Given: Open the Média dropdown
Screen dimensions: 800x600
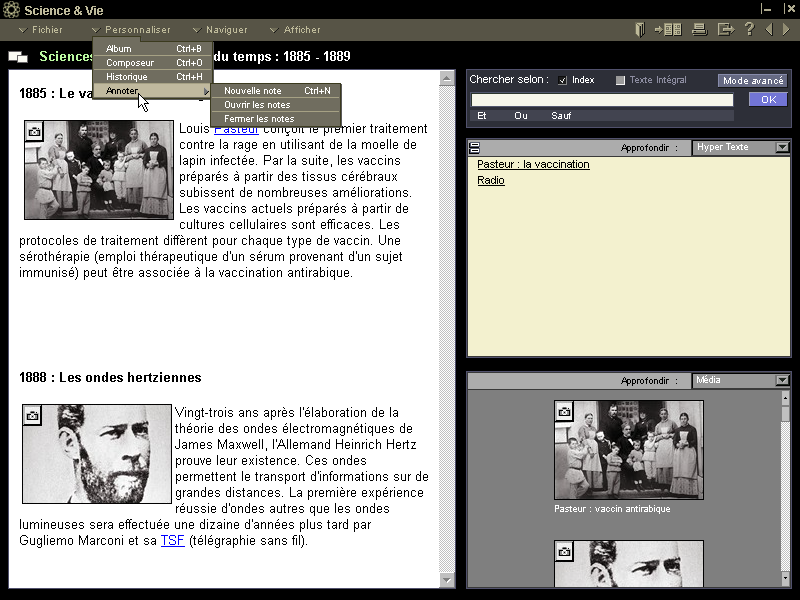Looking at the screenshot, I should pyautogui.click(x=782, y=381).
